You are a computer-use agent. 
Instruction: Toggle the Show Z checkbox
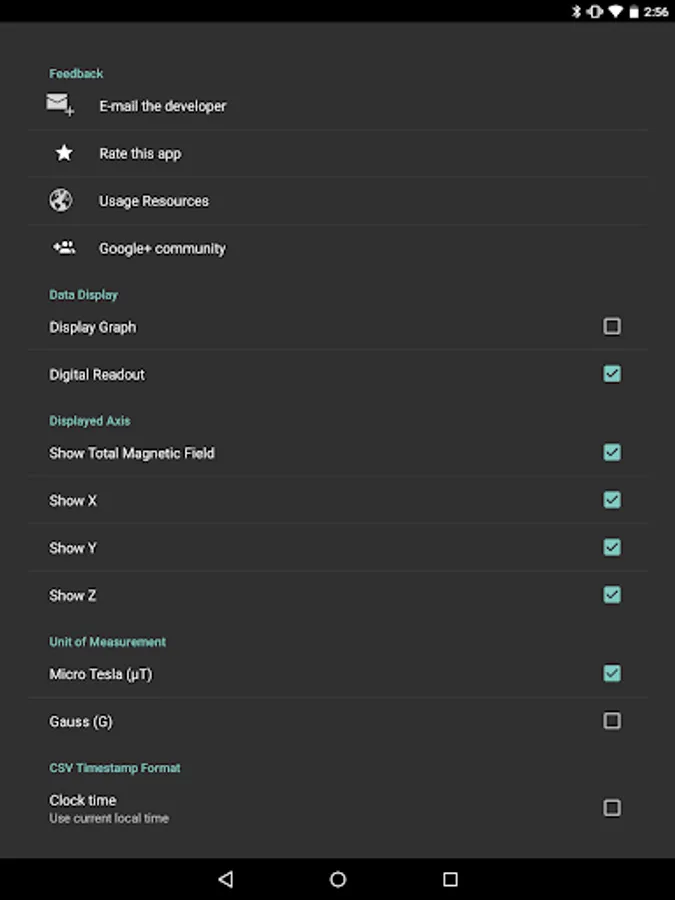click(612, 595)
